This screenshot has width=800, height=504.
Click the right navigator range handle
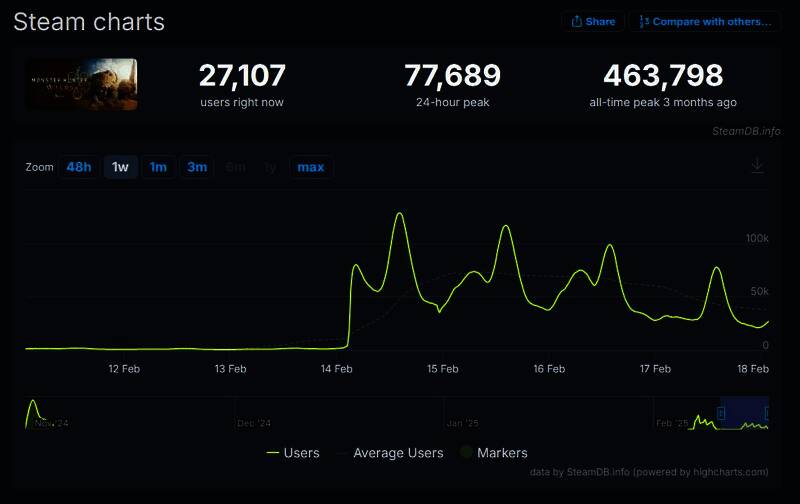pyautogui.click(x=767, y=413)
